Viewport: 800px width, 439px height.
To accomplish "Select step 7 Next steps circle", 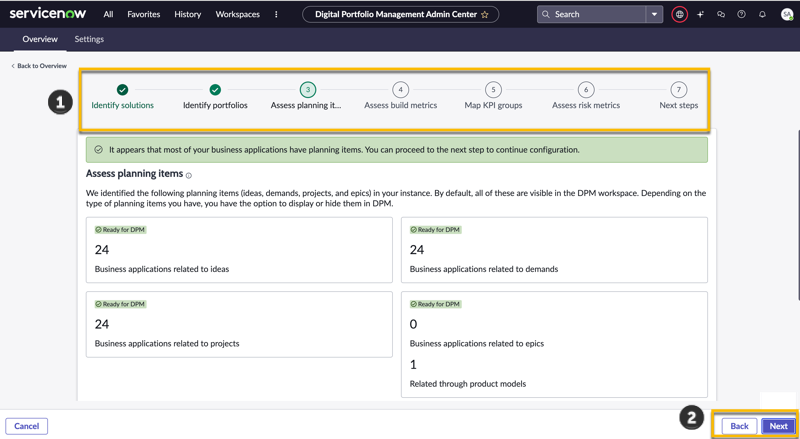I will (x=679, y=90).
